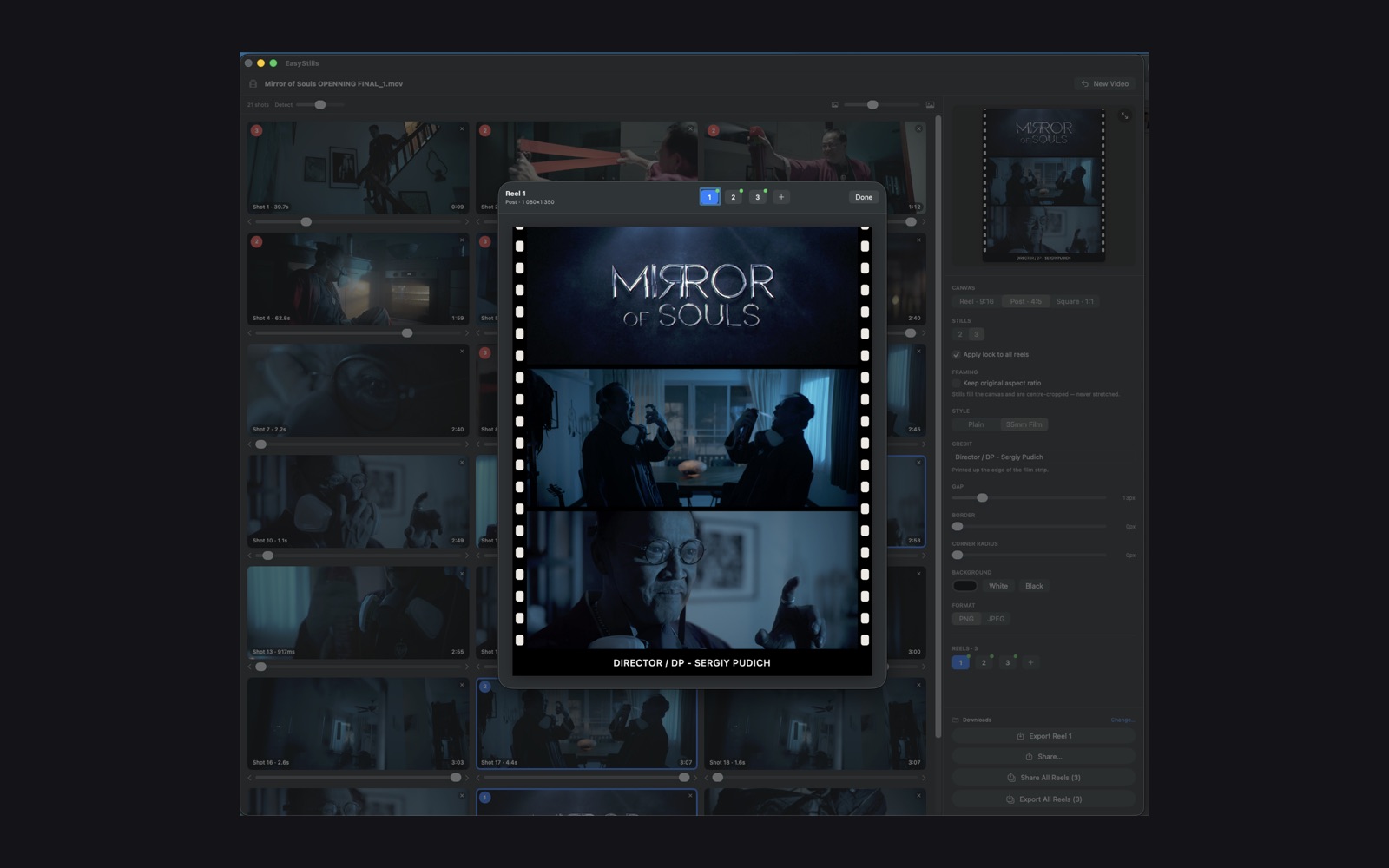Click the Shot 17 thumbnail
The width and height of the screenshot is (1389, 868).
(x=586, y=724)
